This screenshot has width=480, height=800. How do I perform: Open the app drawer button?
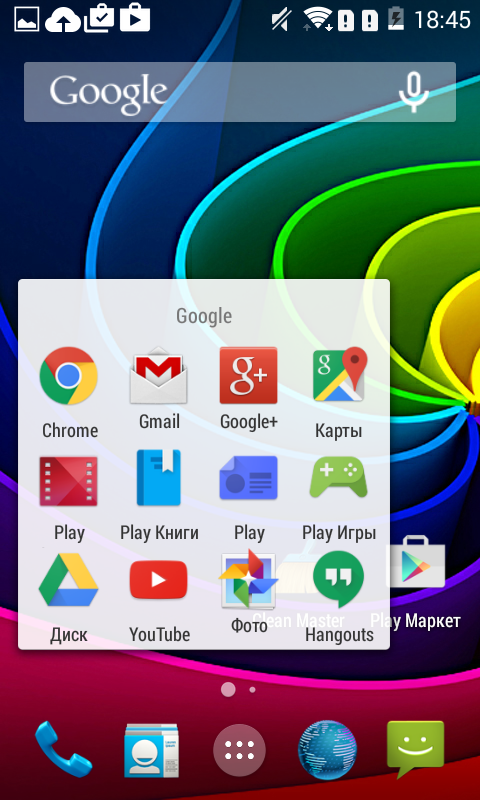coord(239,750)
